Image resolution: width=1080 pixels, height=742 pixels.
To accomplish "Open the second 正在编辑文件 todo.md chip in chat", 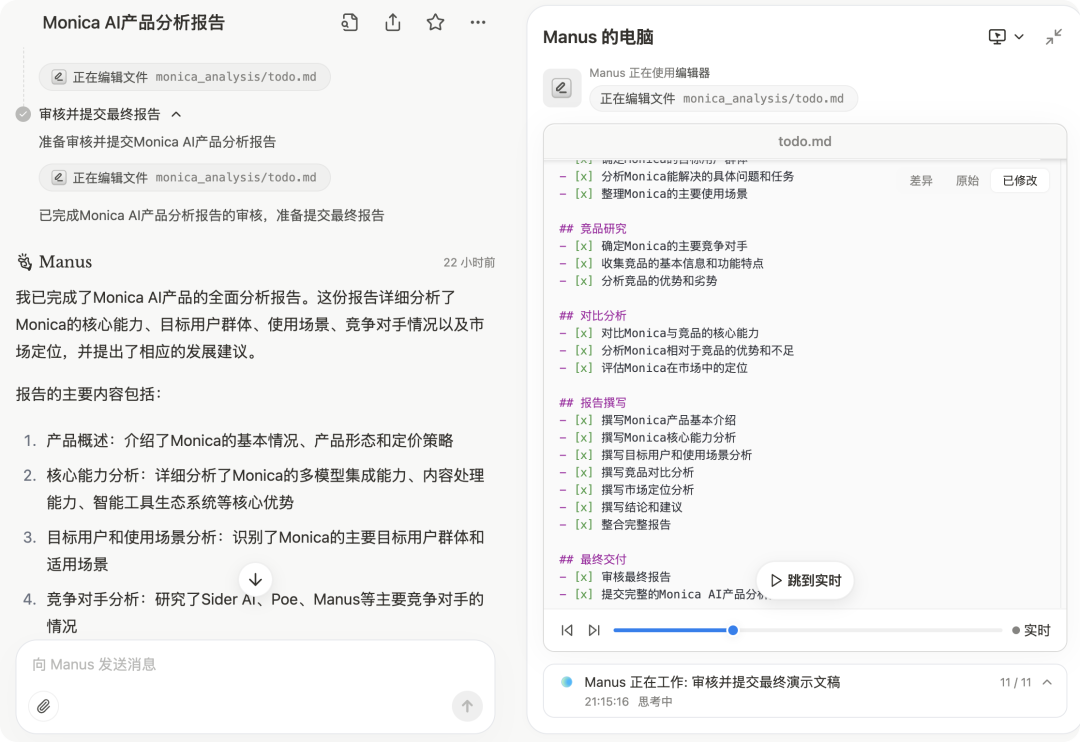I will [185, 178].
